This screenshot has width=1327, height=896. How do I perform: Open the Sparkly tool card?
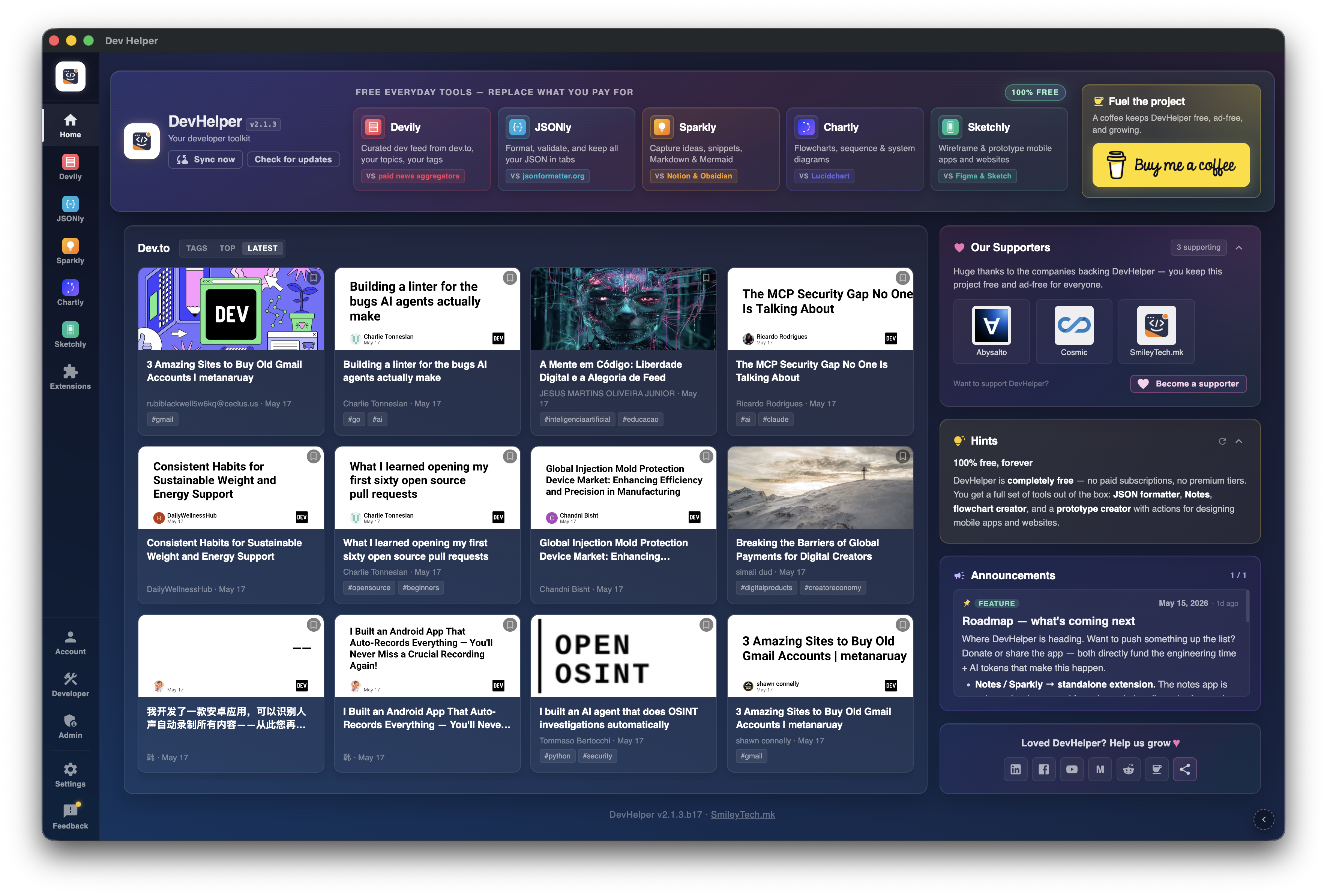710,149
